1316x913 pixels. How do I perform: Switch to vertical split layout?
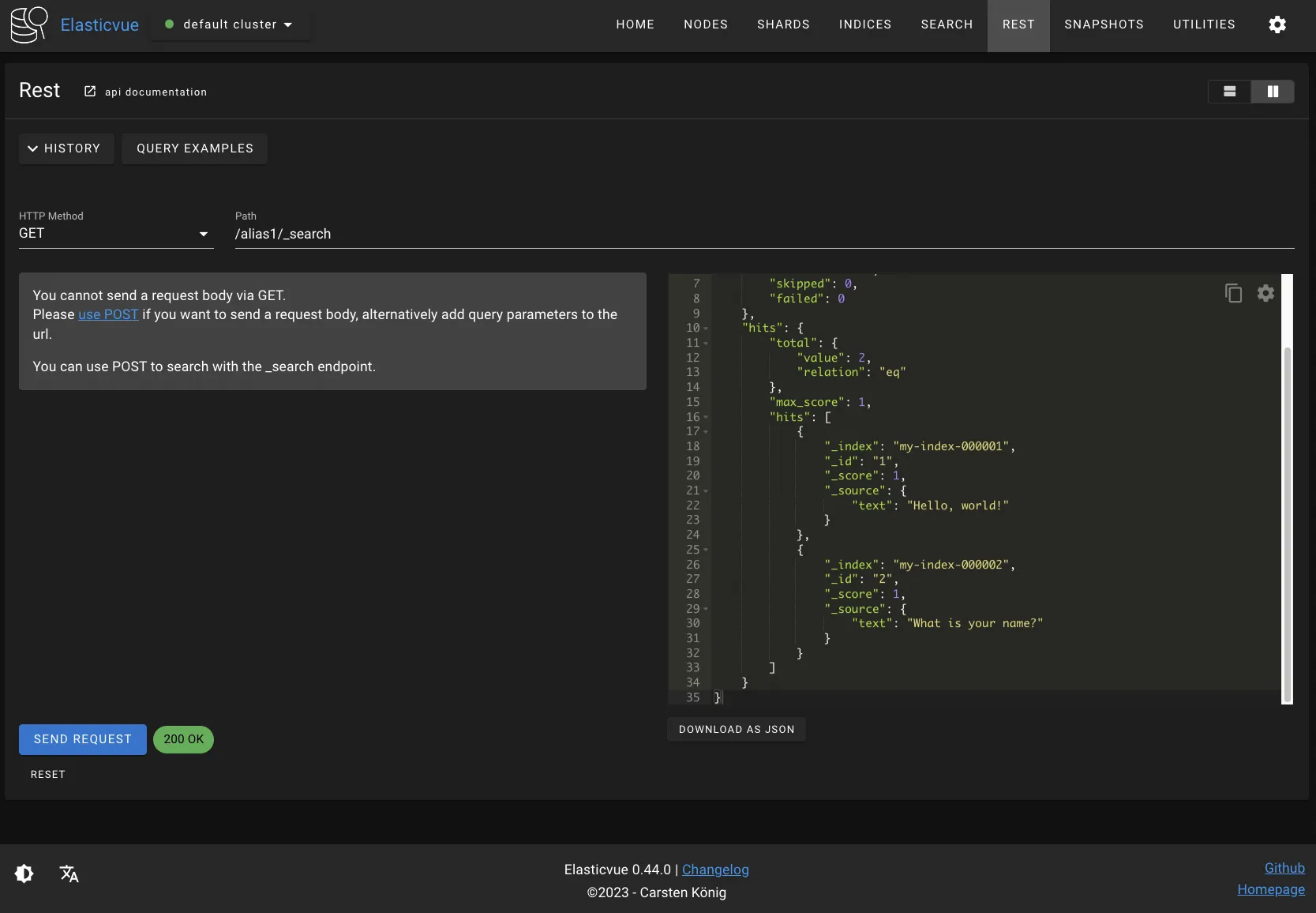[1273, 92]
